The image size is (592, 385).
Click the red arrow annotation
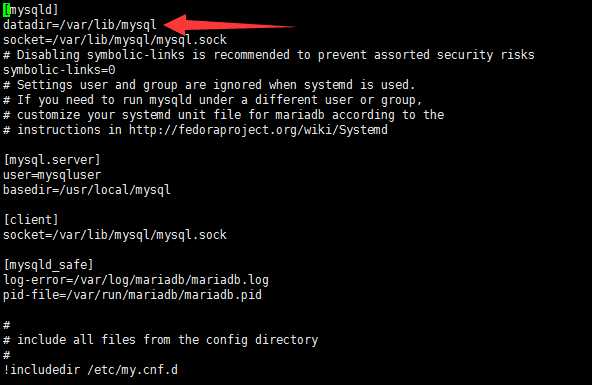point(230,25)
